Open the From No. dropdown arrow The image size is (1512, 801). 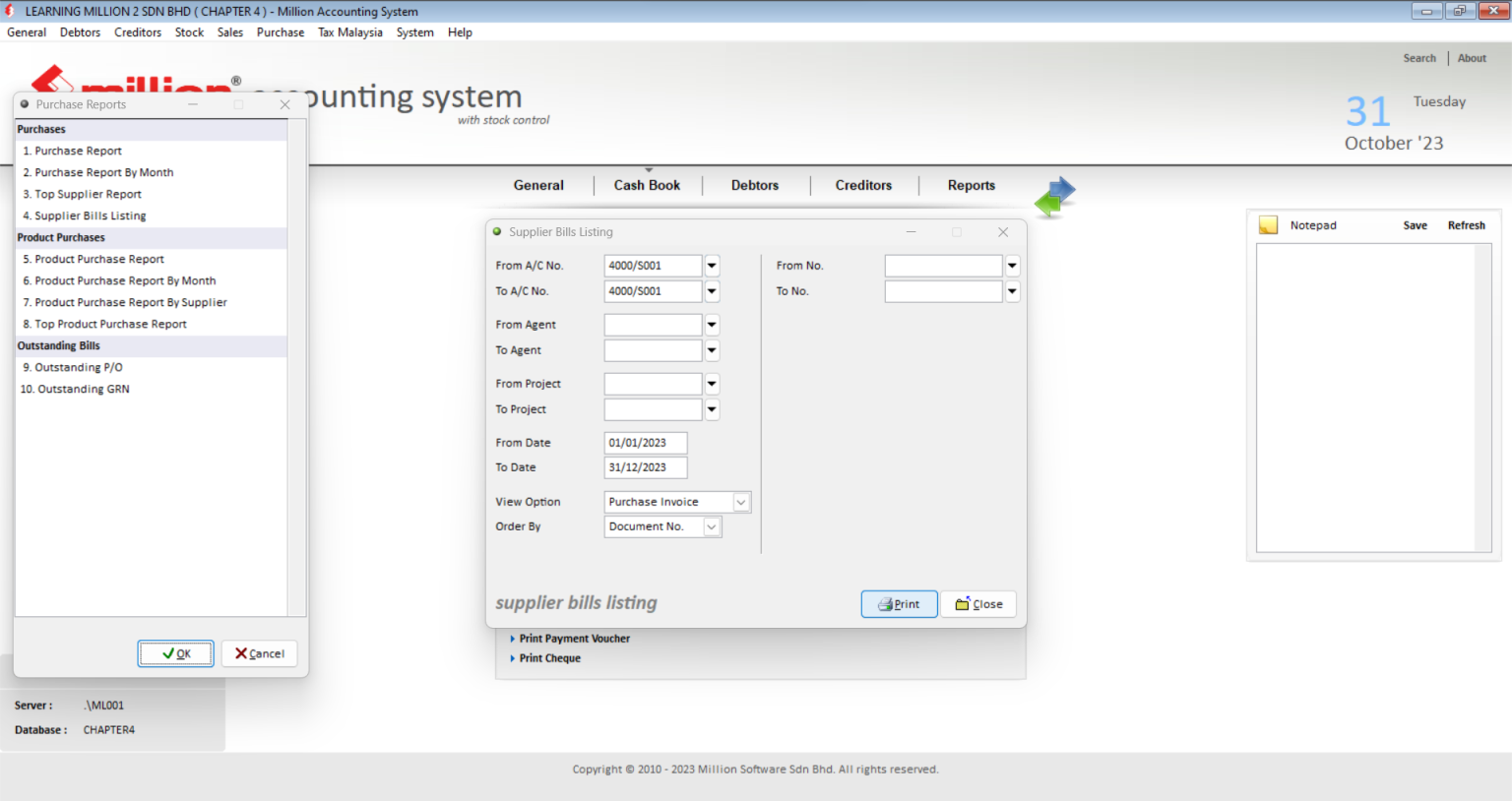tap(1012, 266)
